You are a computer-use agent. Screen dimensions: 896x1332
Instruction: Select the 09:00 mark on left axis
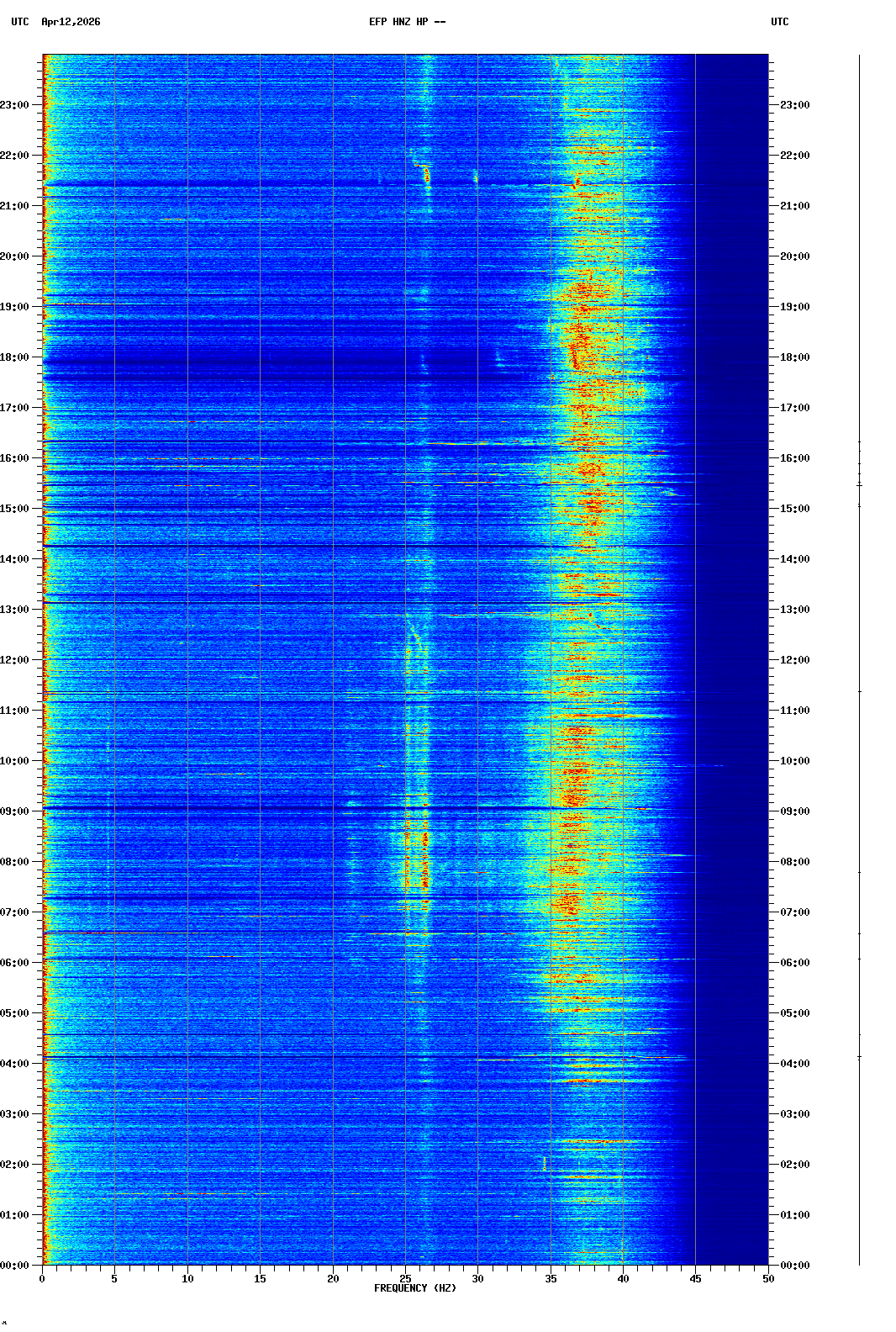(x=15, y=811)
